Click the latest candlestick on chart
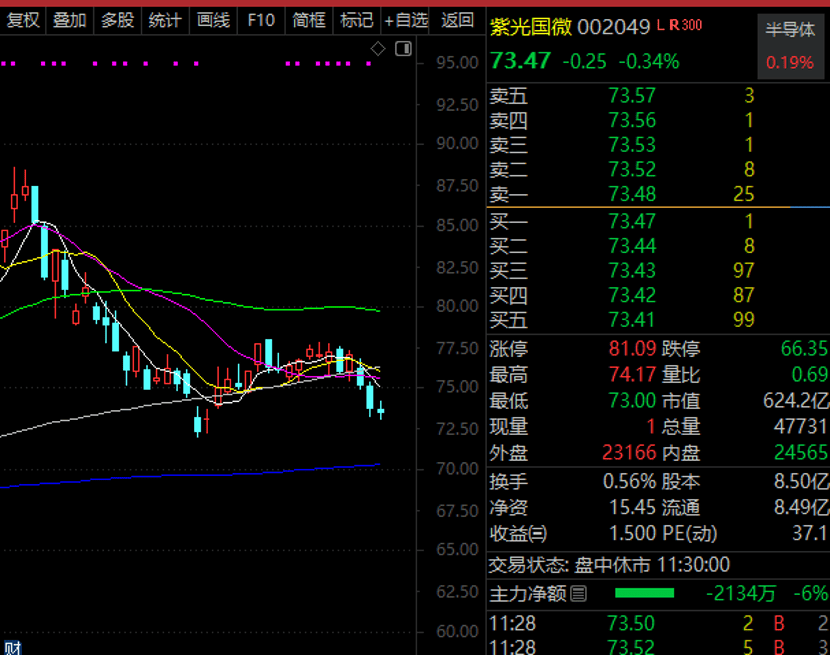 [x=381, y=410]
